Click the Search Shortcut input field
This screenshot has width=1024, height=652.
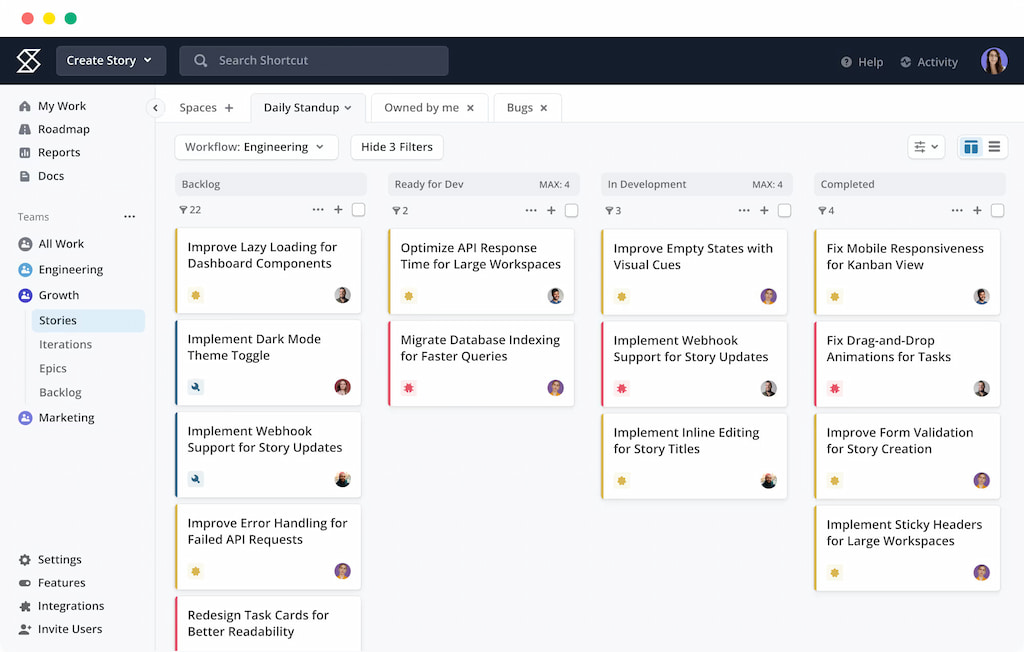point(313,60)
